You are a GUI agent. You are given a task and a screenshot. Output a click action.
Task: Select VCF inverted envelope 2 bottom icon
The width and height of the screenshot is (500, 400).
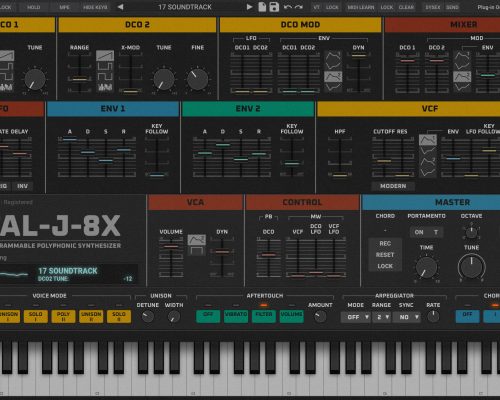428,172
